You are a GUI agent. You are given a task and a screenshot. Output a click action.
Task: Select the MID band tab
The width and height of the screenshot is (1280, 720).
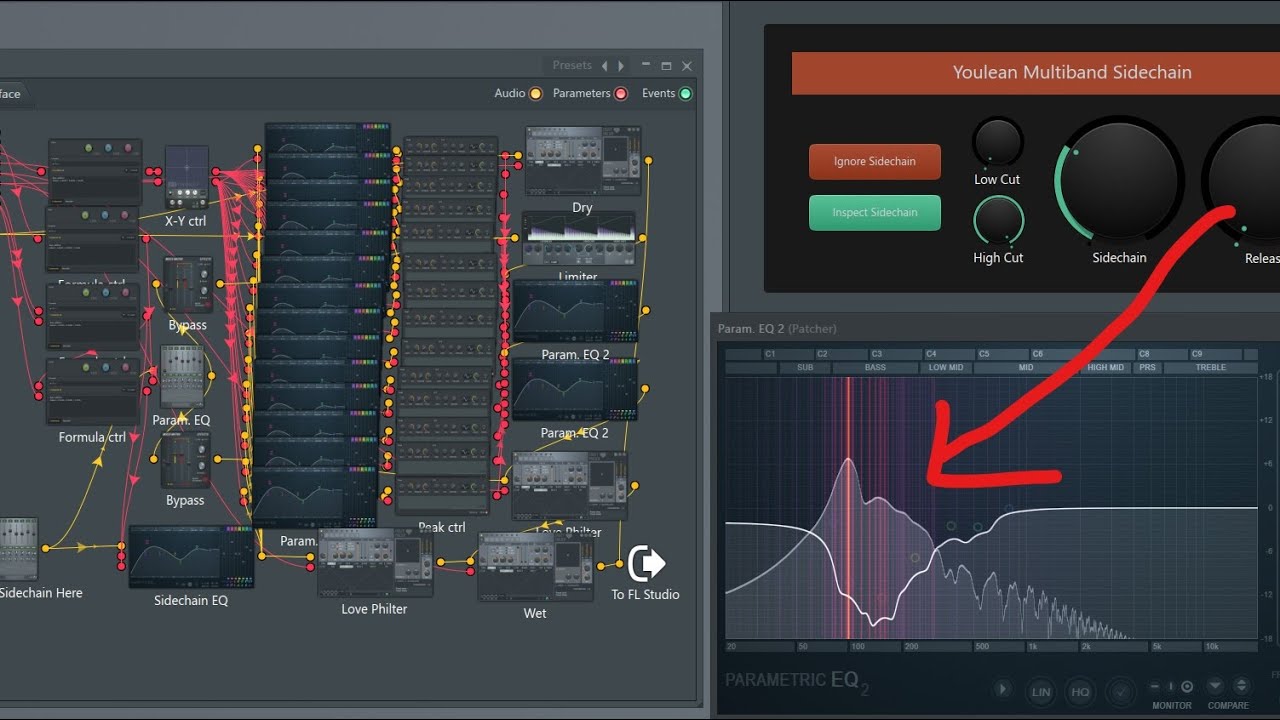[1026, 368]
